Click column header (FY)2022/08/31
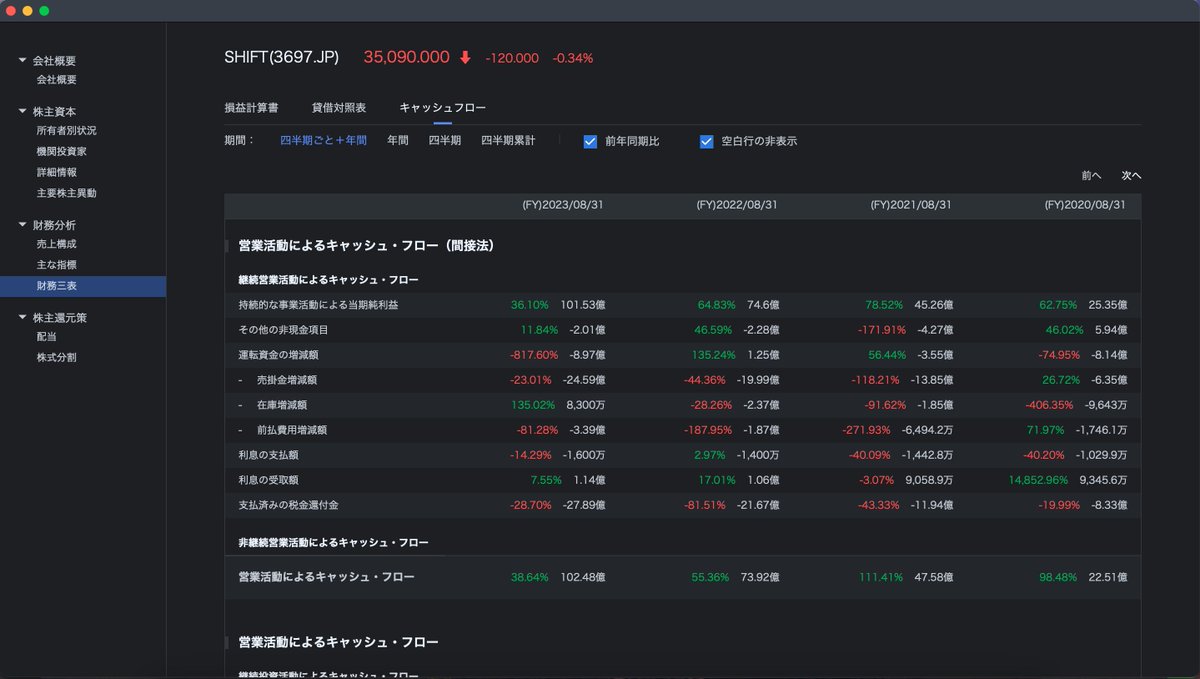Screen dimensions: 1200x679 click(737, 205)
